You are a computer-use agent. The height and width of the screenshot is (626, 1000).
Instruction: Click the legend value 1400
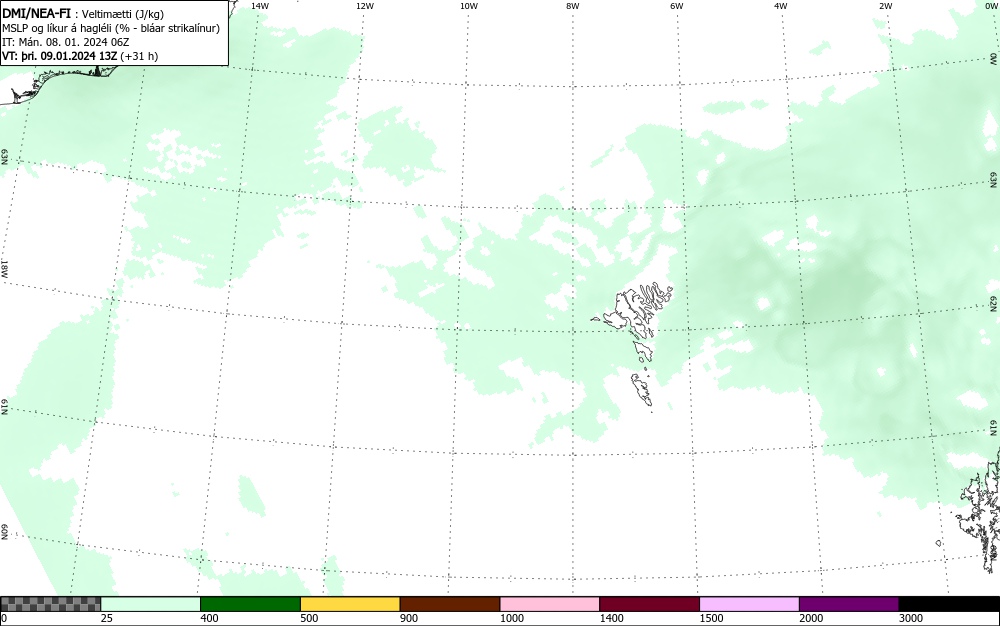pos(611,618)
